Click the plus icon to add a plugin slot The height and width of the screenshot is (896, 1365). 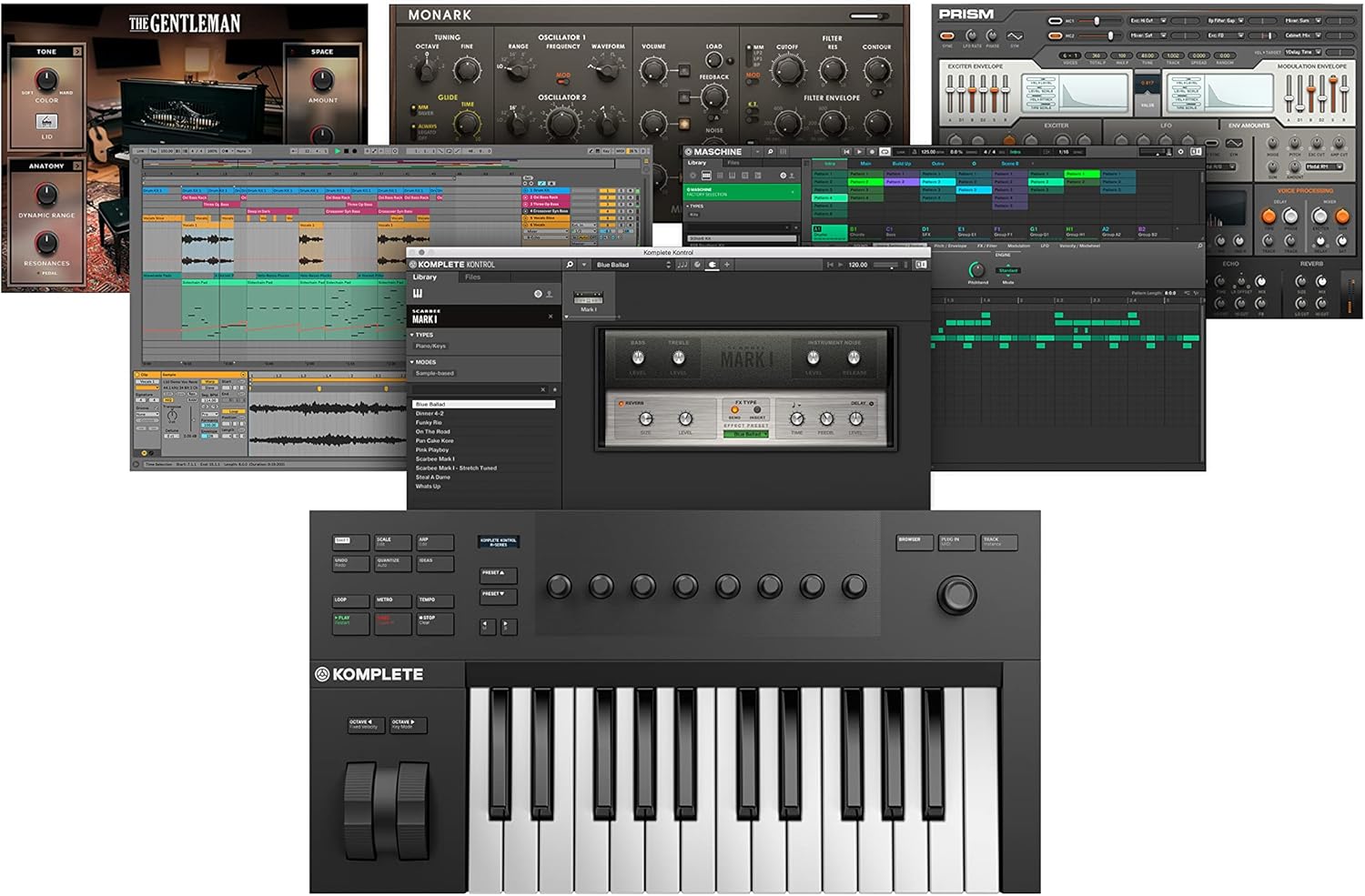pos(725,263)
